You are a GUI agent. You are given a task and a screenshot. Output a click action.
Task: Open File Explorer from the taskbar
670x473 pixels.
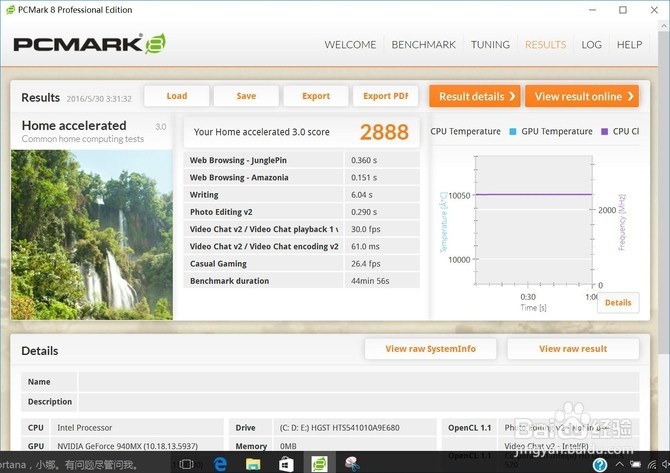point(253,464)
